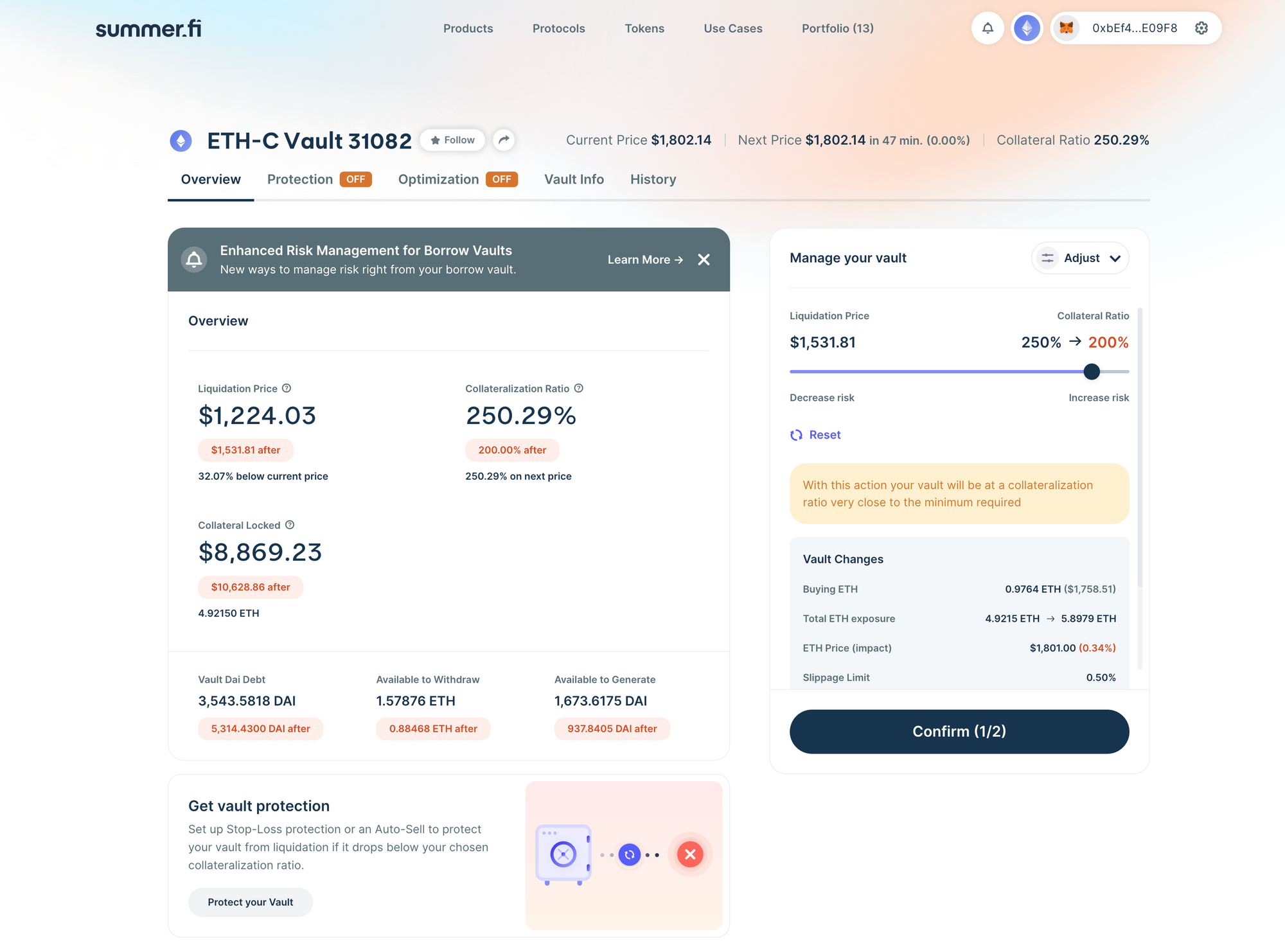Follow this ETH-C vault
1285x952 pixels.
[452, 140]
